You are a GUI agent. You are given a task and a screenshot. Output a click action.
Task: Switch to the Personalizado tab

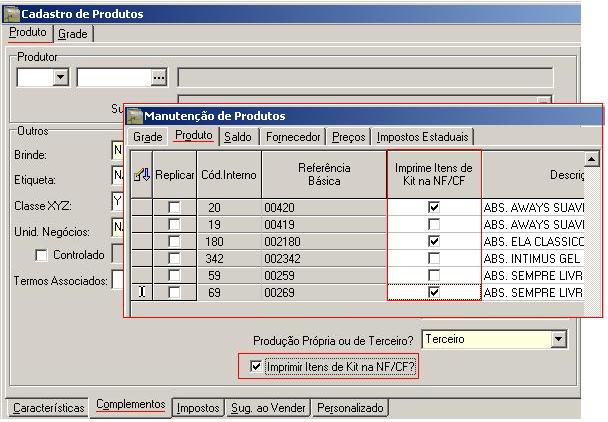(x=350, y=408)
